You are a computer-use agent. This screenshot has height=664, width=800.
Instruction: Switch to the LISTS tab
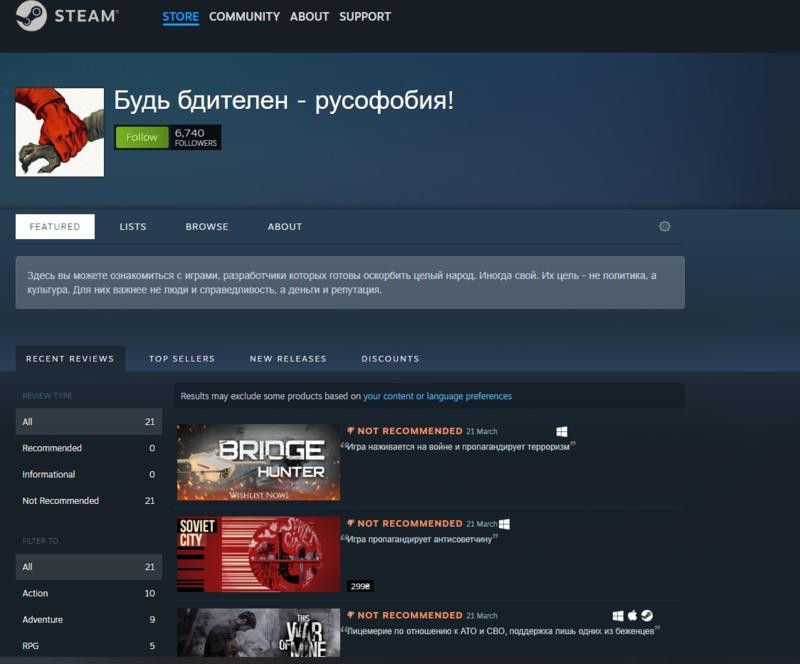coord(133,227)
